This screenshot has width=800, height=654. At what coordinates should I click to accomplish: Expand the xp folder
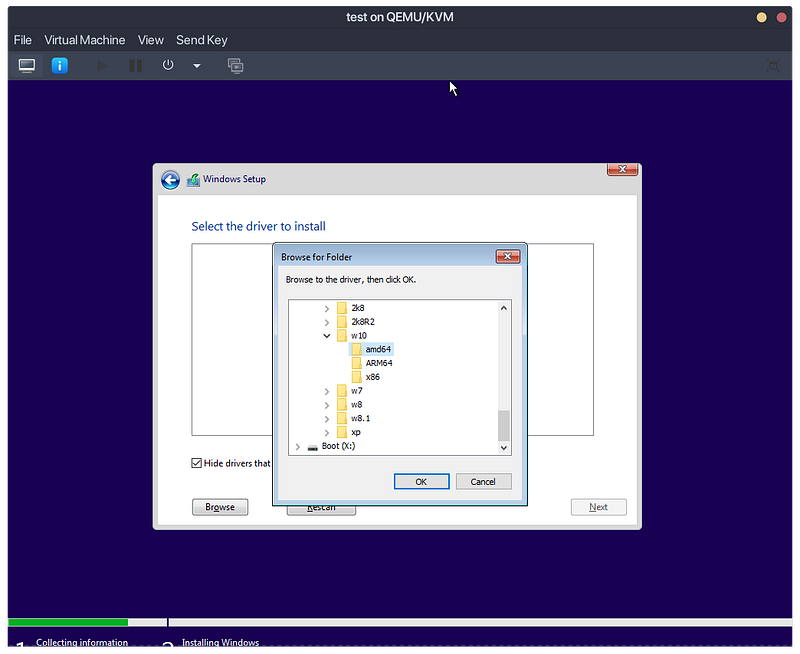tap(327, 433)
